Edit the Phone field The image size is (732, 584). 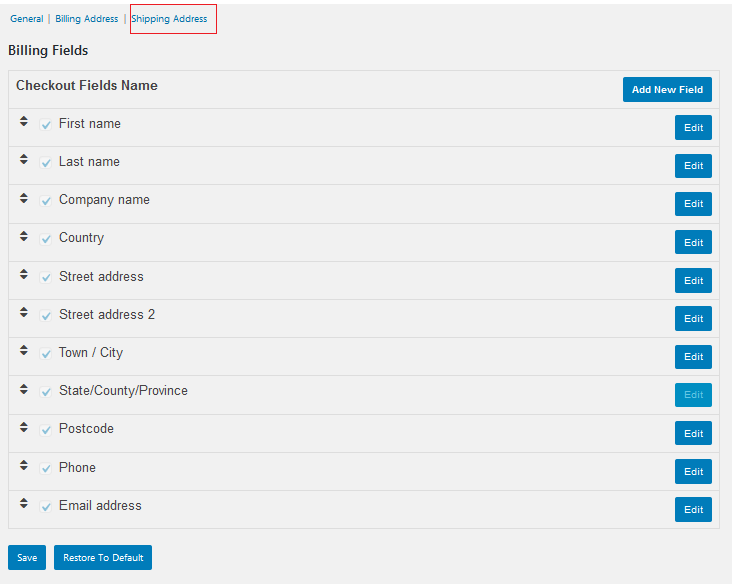[x=693, y=471]
